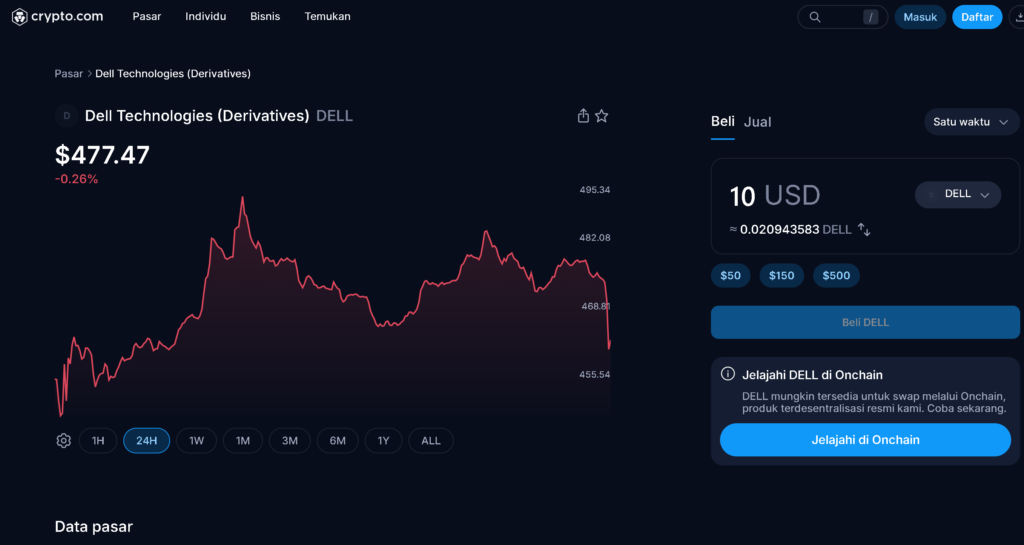Open the Bisnis menu
Viewport: 1024px width, 545px height.
pos(265,16)
